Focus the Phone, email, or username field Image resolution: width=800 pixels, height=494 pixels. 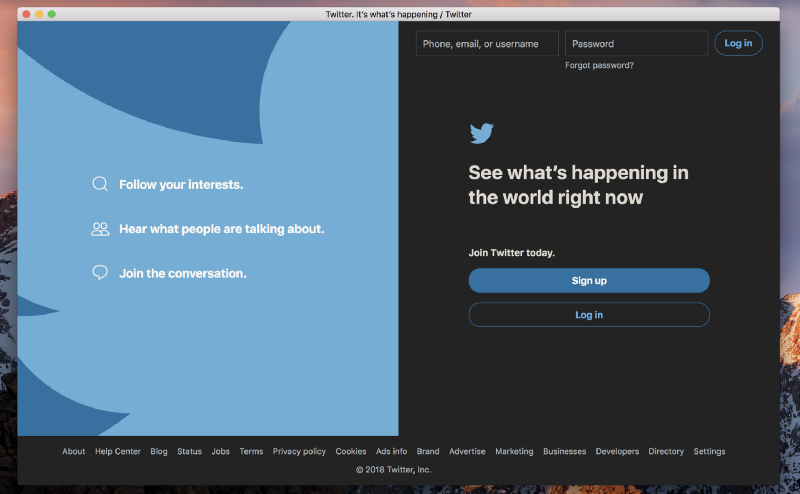pos(487,43)
